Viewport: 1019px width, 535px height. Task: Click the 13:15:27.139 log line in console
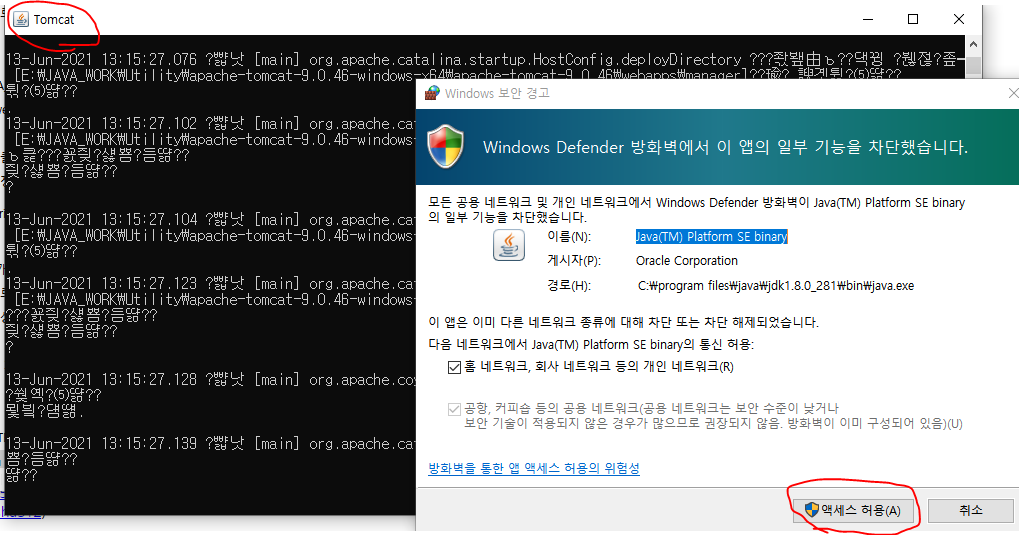[x=210, y=444]
